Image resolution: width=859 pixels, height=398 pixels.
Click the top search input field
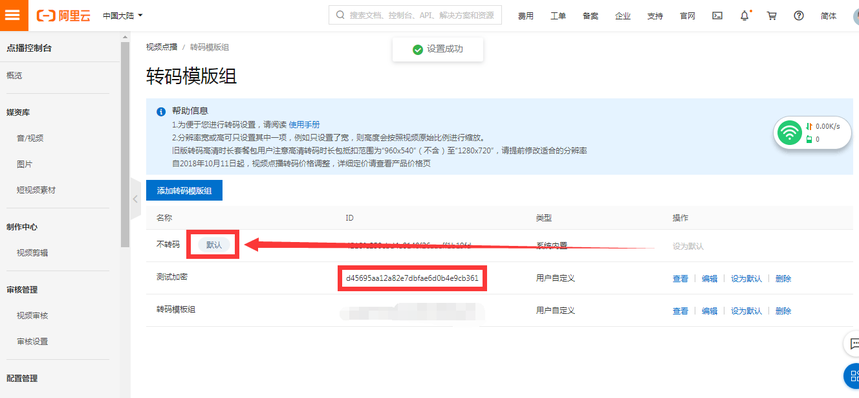[x=415, y=15]
